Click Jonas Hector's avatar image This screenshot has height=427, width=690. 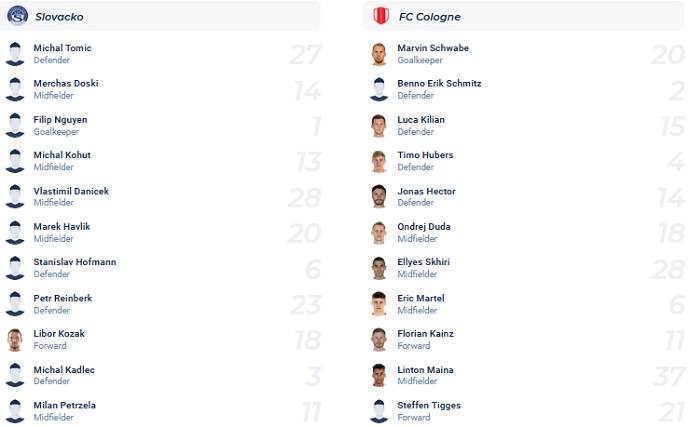point(379,197)
